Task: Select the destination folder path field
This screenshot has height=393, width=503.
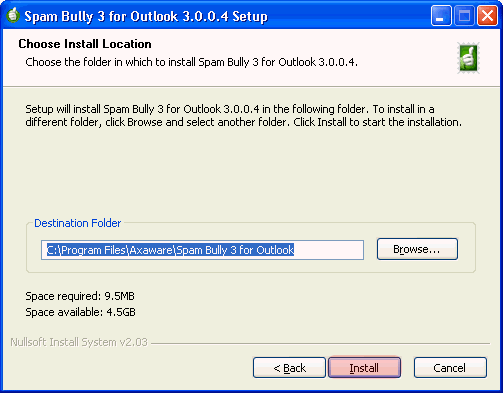Action: [202, 250]
